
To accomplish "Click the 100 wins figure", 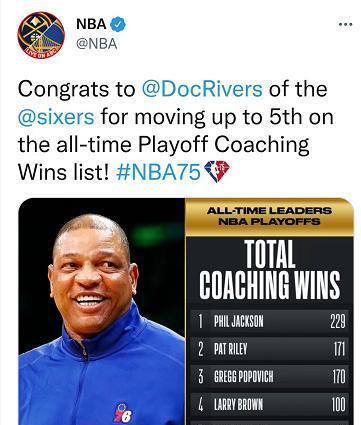I will pos(338,405).
